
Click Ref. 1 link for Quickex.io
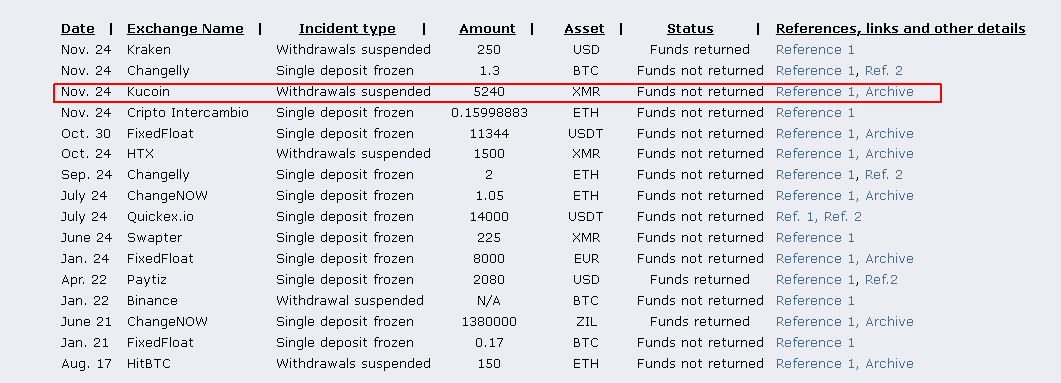tap(794, 217)
